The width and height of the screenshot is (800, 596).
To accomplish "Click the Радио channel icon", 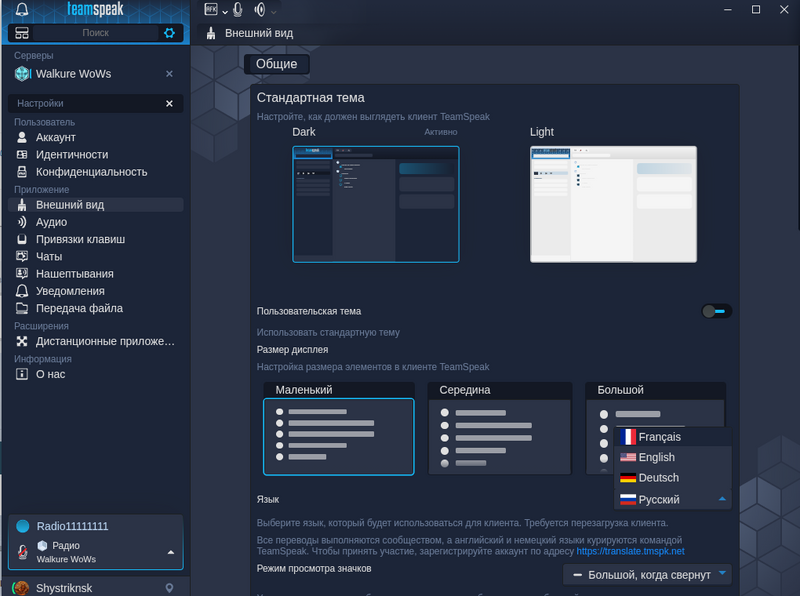I will point(43,545).
